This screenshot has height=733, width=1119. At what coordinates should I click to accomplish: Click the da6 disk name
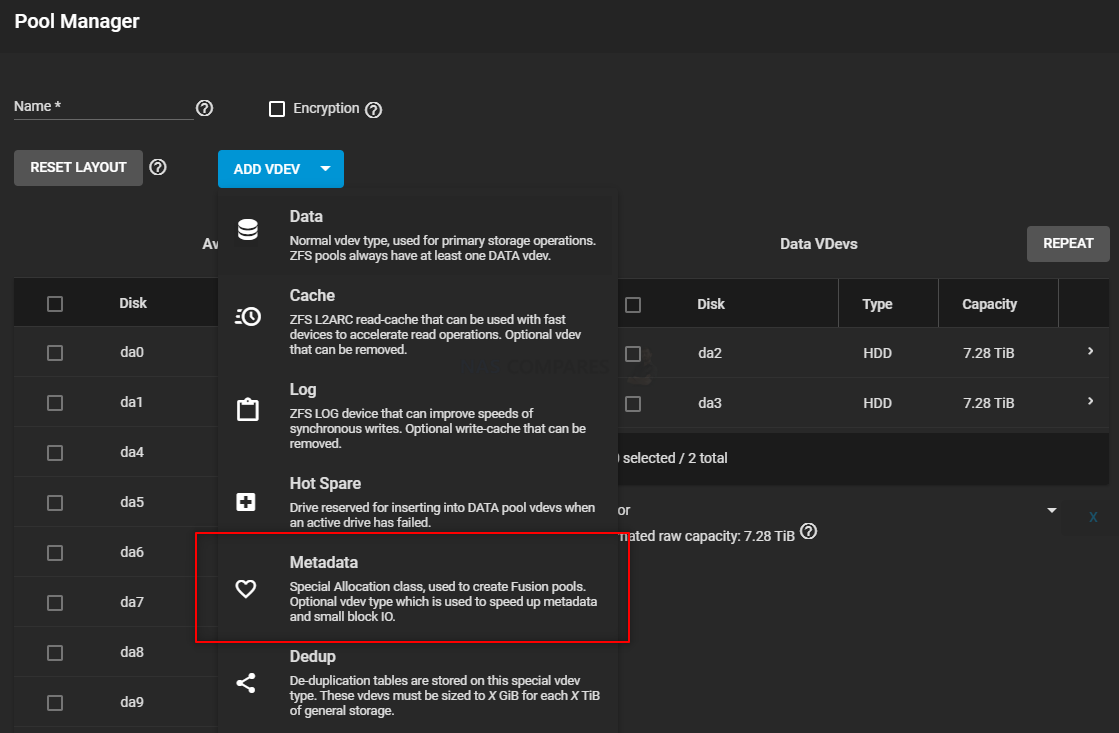[x=132, y=552]
